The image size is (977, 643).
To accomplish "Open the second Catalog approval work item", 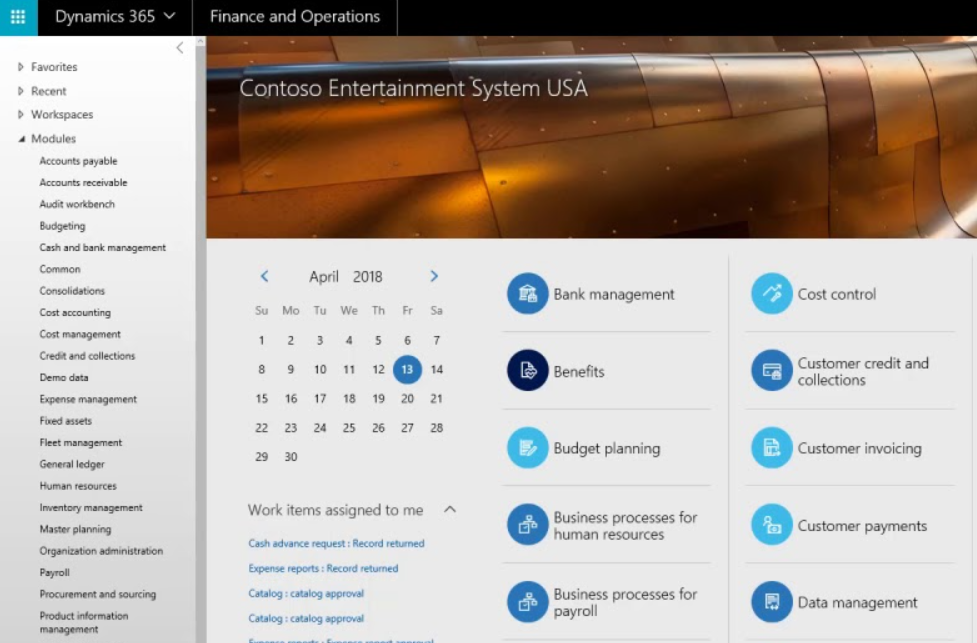I will click(306, 618).
